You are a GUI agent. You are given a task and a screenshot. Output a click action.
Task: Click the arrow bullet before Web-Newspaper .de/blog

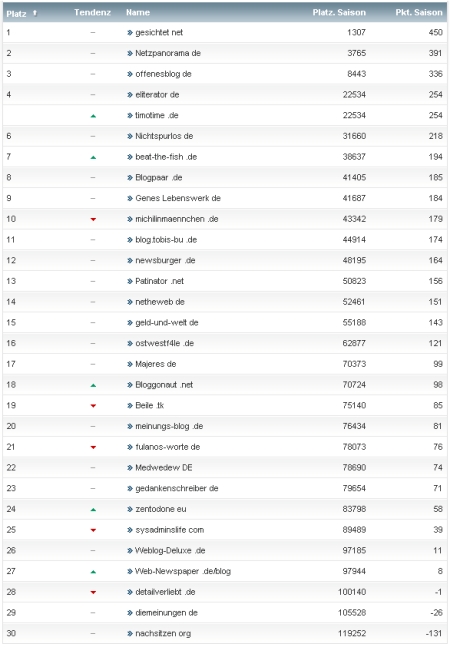130,571
